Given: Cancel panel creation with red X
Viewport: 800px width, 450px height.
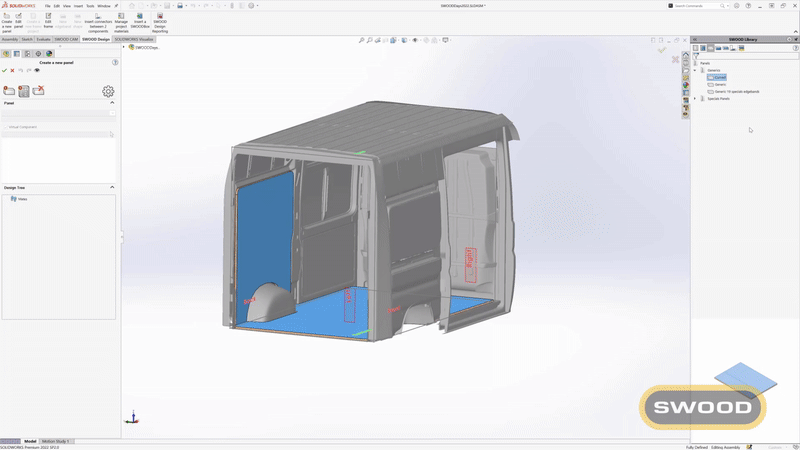Looking at the screenshot, I should click(13, 70).
